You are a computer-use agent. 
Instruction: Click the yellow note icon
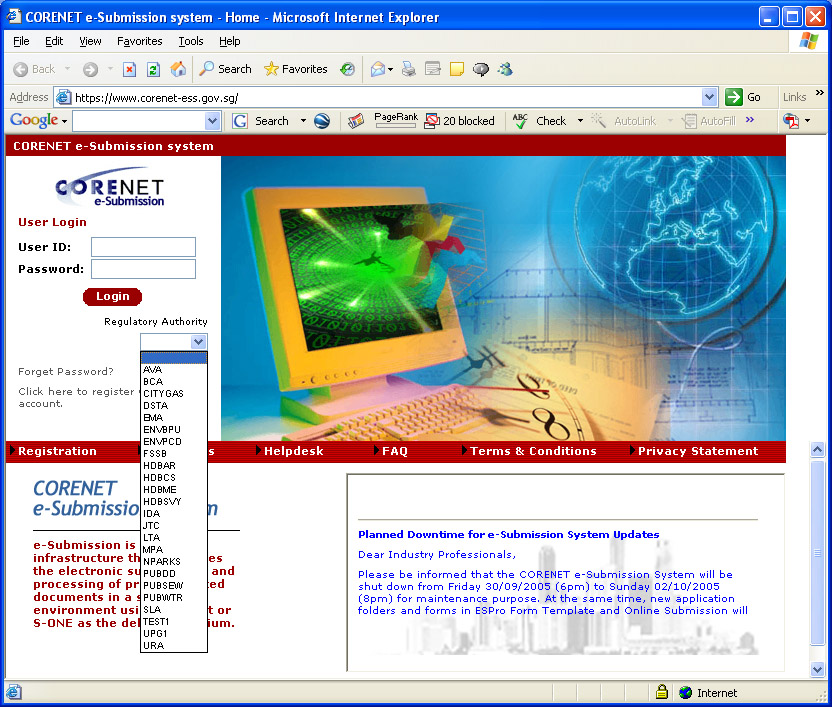pyautogui.click(x=457, y=69)
